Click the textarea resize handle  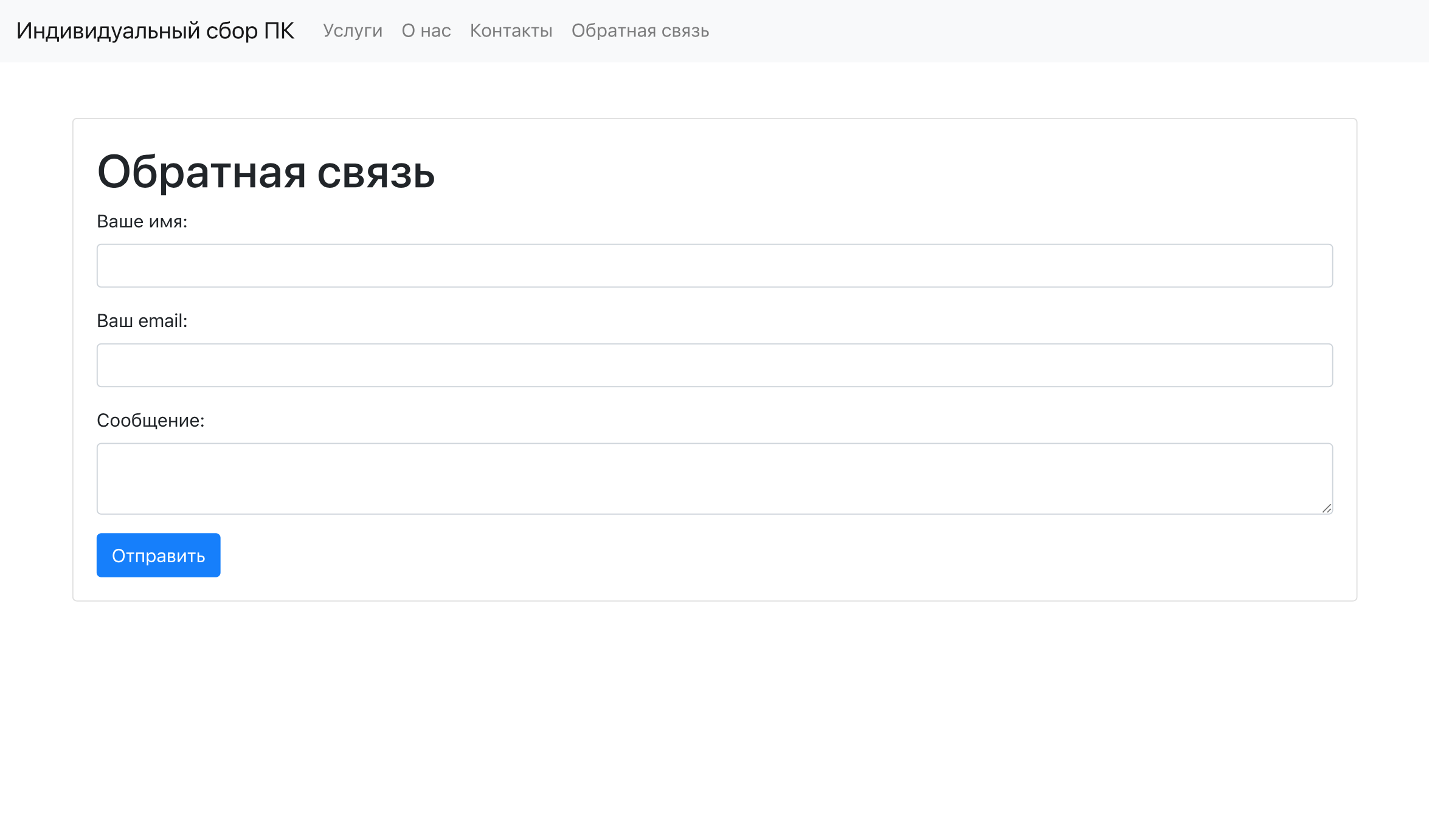[x=1328, y=509]
